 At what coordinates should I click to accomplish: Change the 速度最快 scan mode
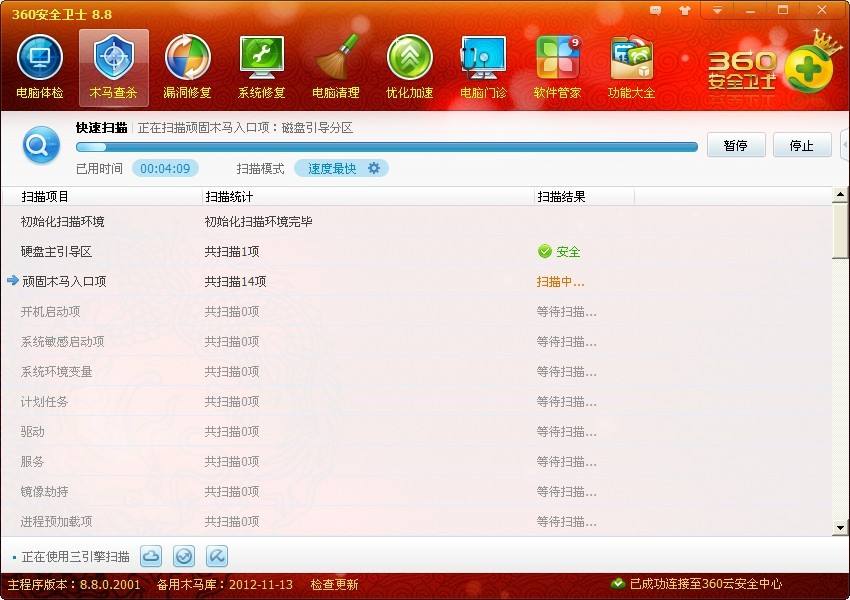point(332,169)
